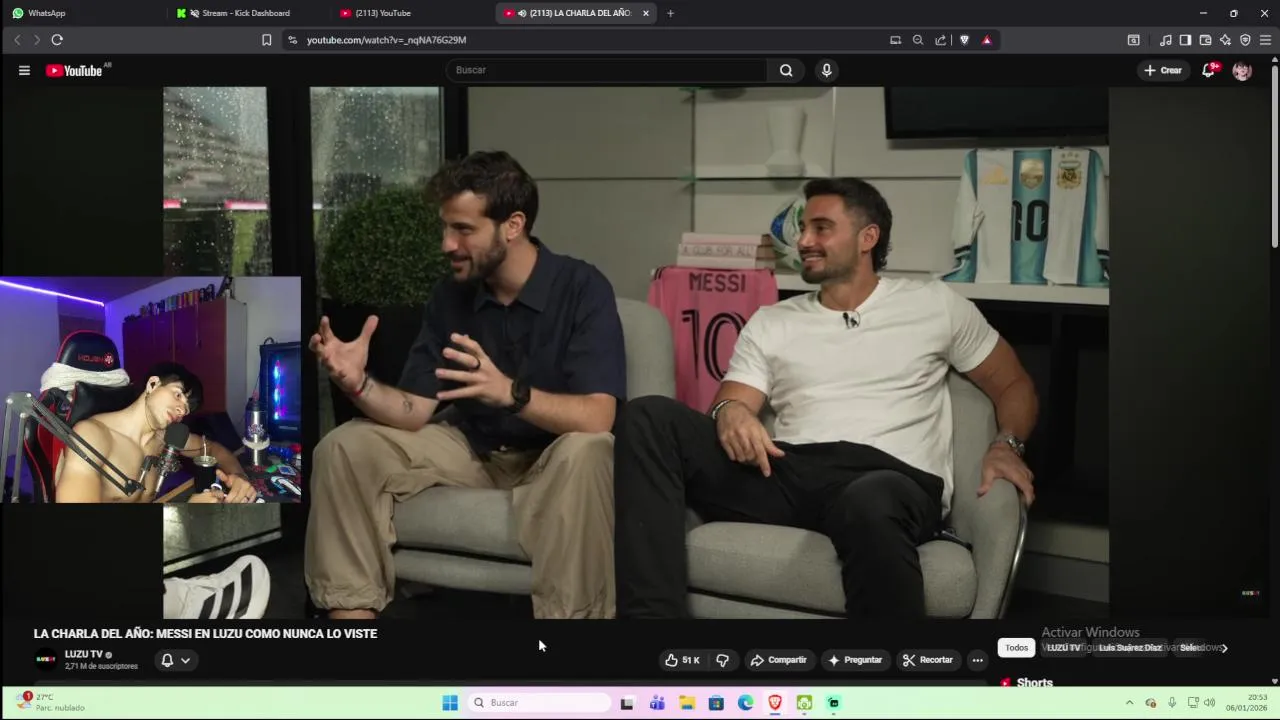Image resolution: width=1280 pixels, height=720 pixels.
Task: Reload the page with refresh icon
Action: [57, 40]
